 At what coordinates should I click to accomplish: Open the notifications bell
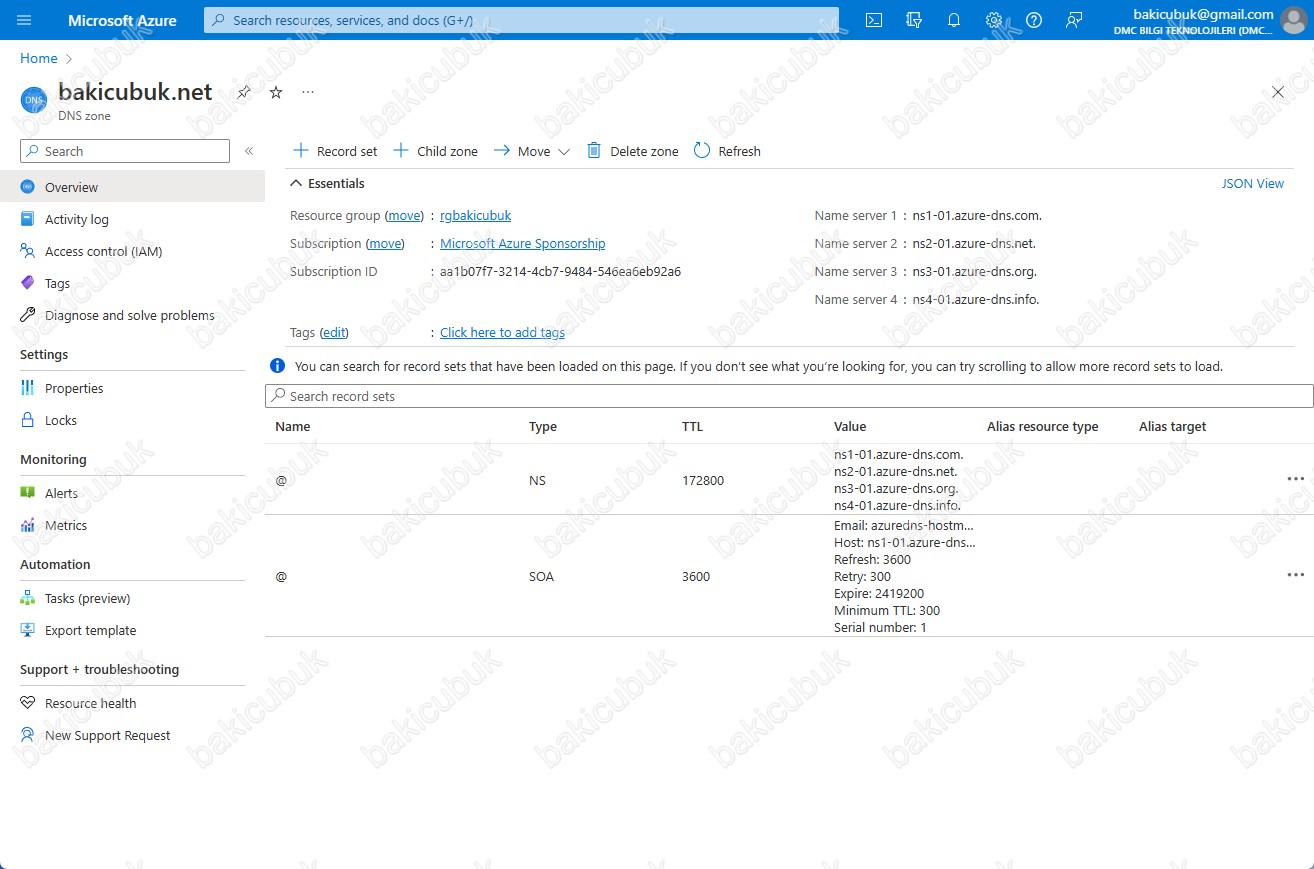(x=954, y=20)
